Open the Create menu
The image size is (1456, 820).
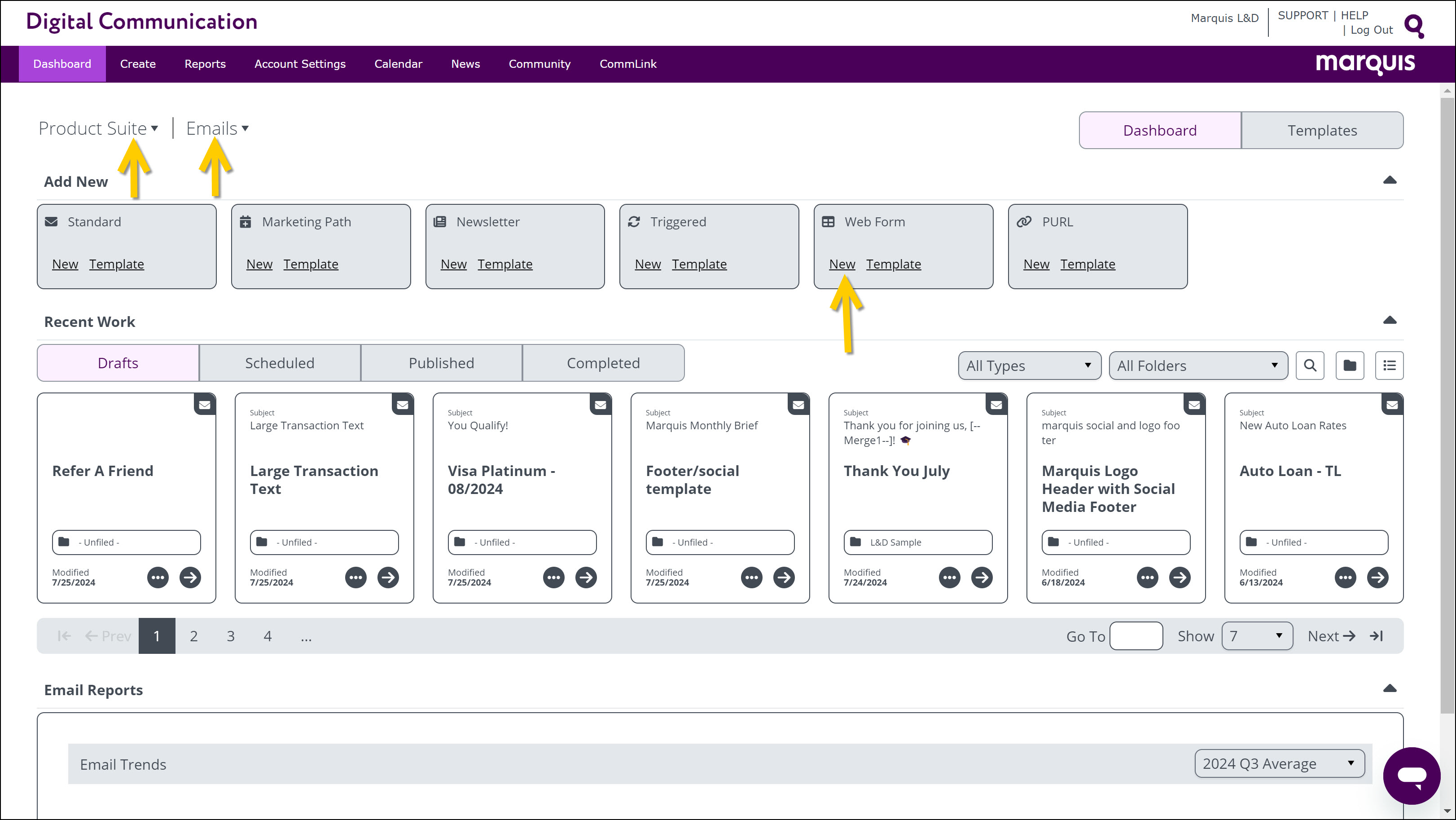coord(138,64)
